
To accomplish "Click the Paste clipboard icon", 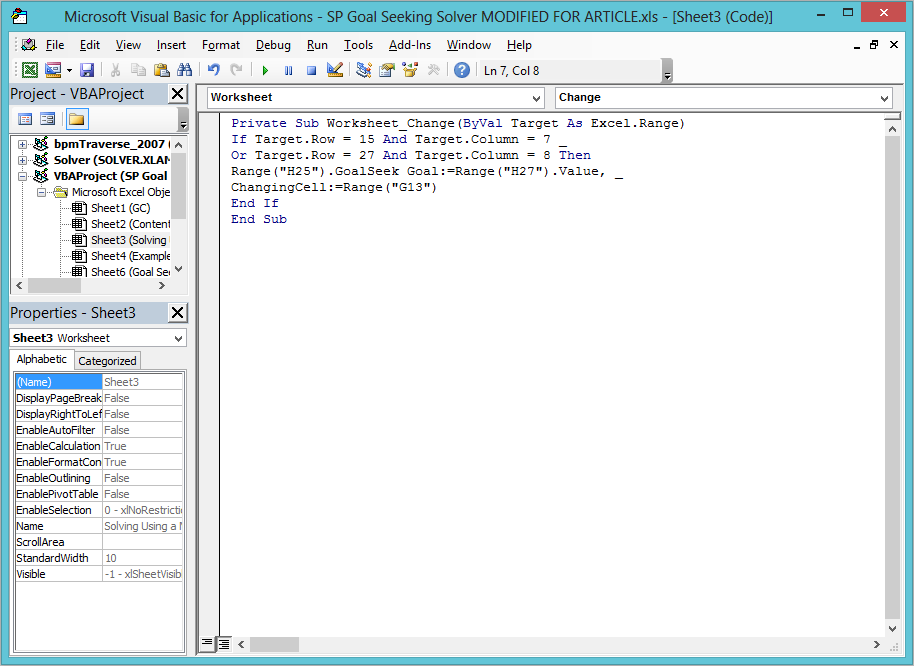I will (x=161, y=71).
